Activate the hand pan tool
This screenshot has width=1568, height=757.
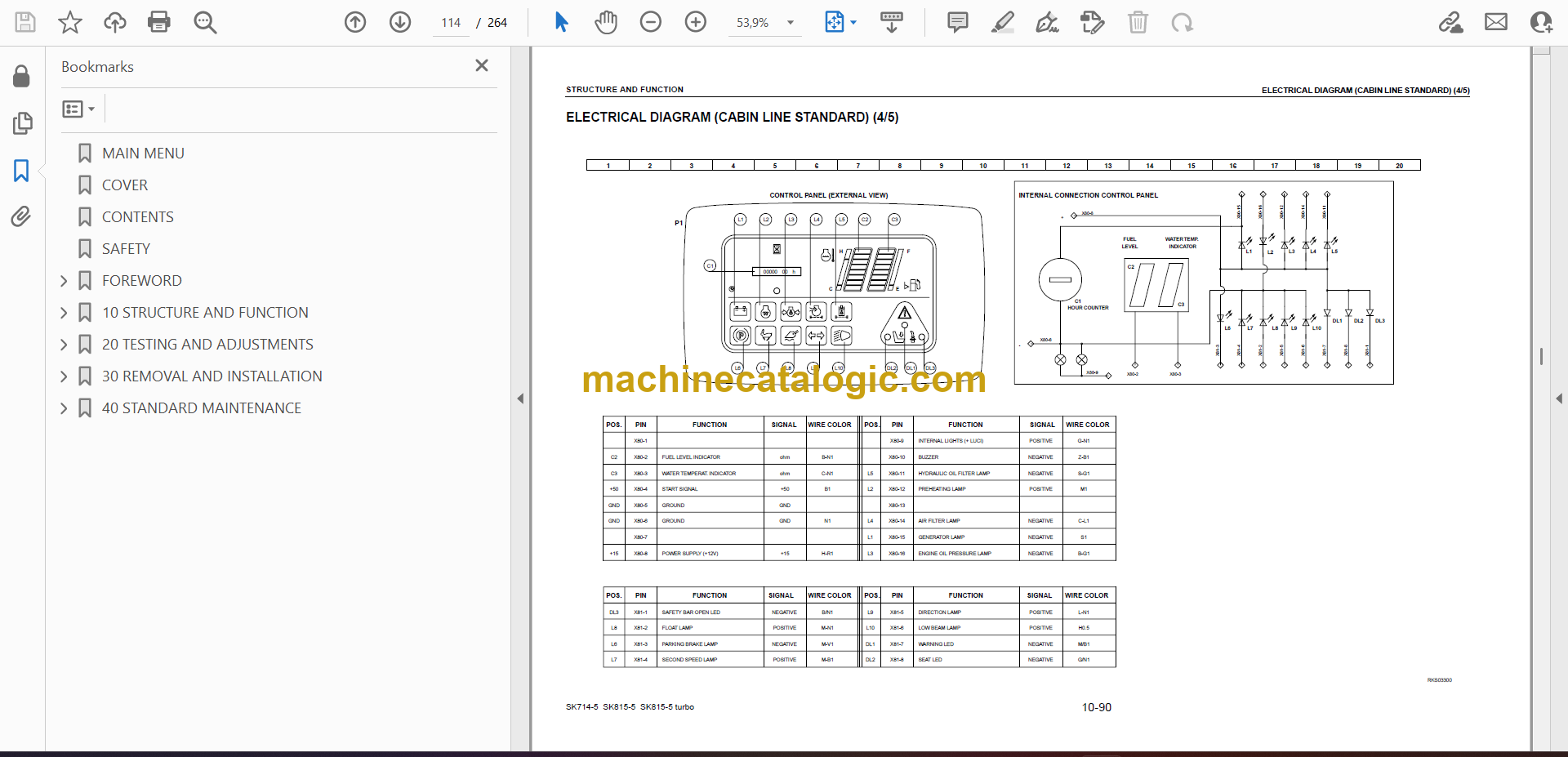(x=606, y=22)
